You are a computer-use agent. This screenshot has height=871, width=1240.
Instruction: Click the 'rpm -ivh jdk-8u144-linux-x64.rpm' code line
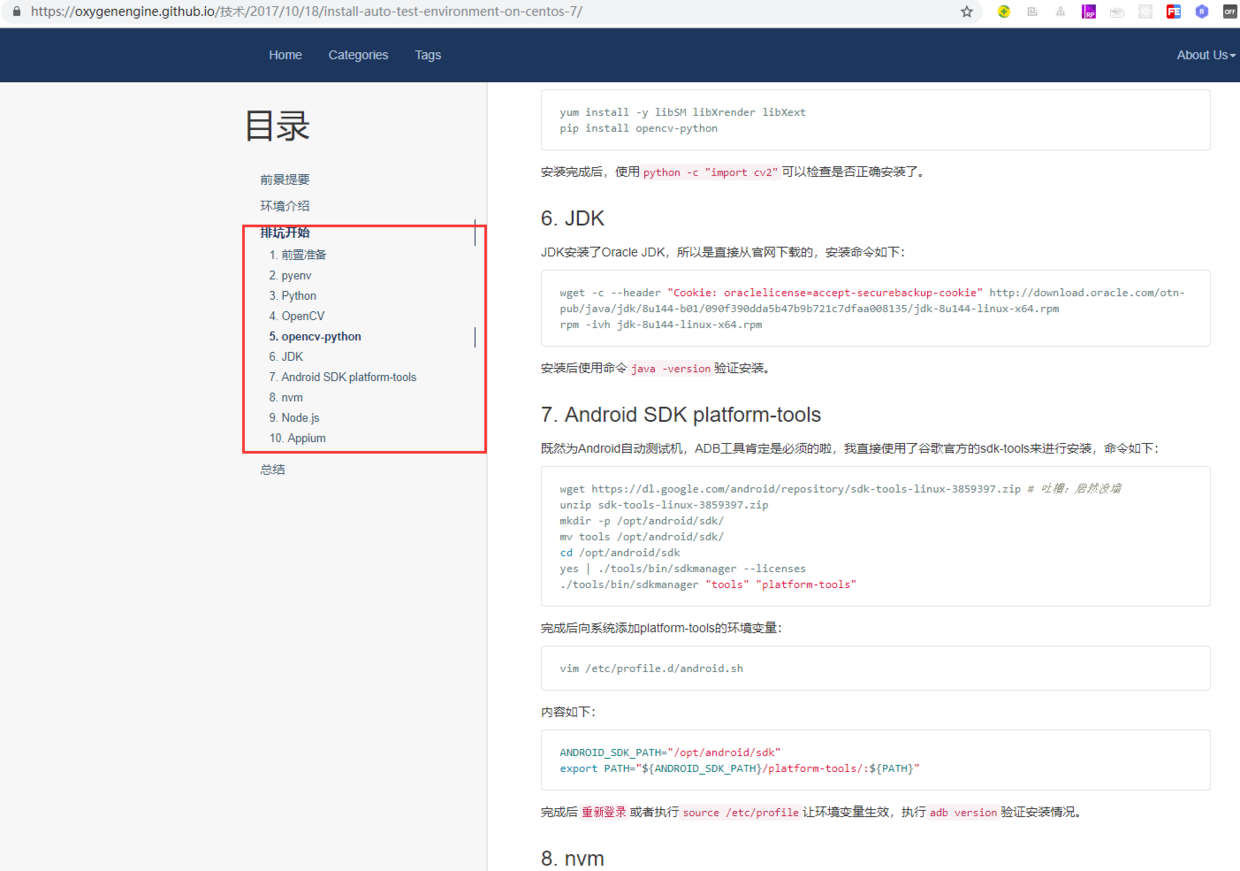(660, 324)
